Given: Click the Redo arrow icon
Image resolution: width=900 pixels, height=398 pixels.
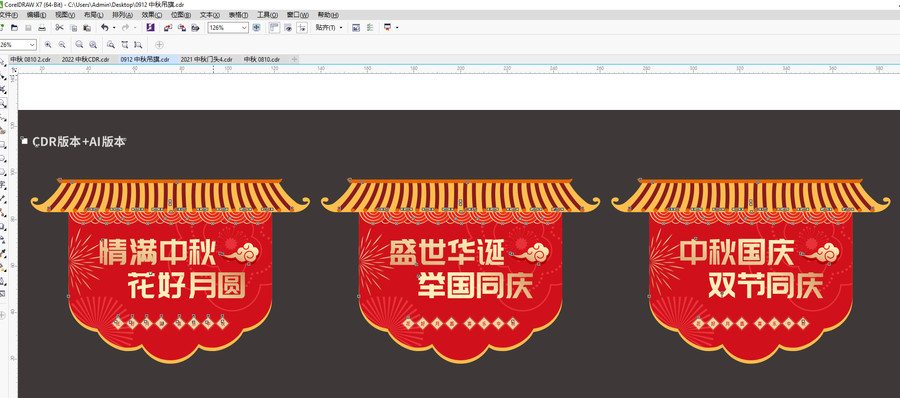Looking at the screenshot, I should (125, 28).
